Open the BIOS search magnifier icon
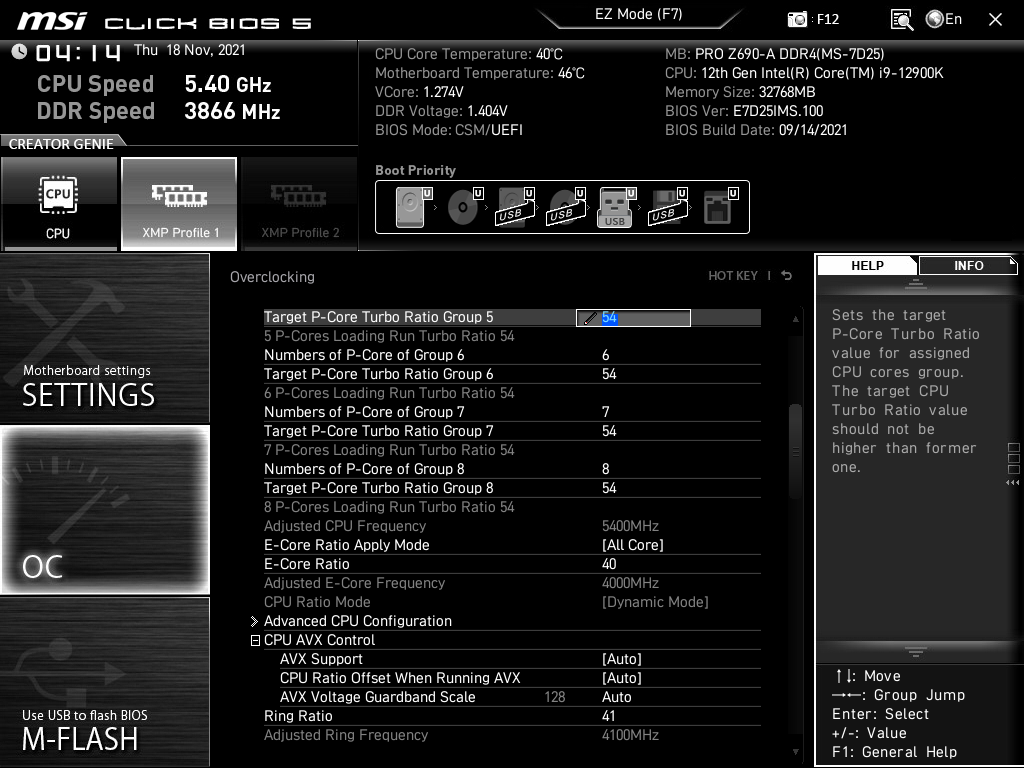1024x768 pixels. point(901,20)
